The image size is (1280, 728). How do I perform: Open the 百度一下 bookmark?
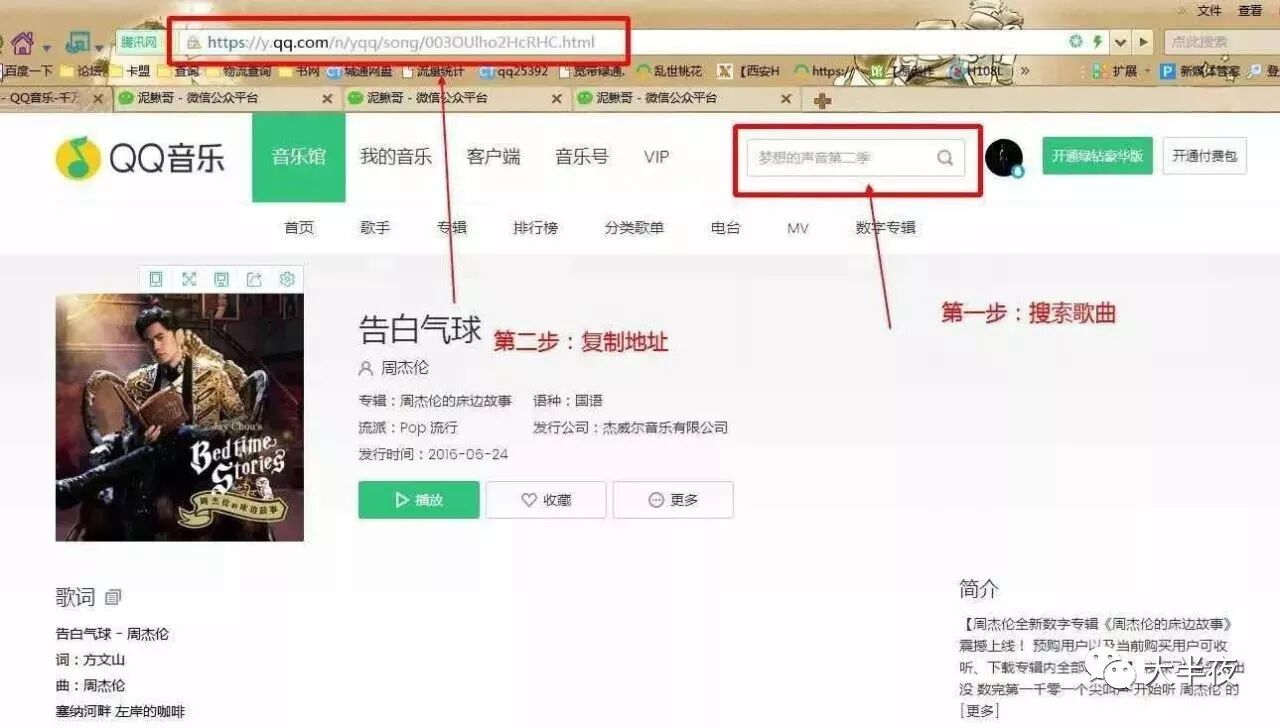click(27, 71)
